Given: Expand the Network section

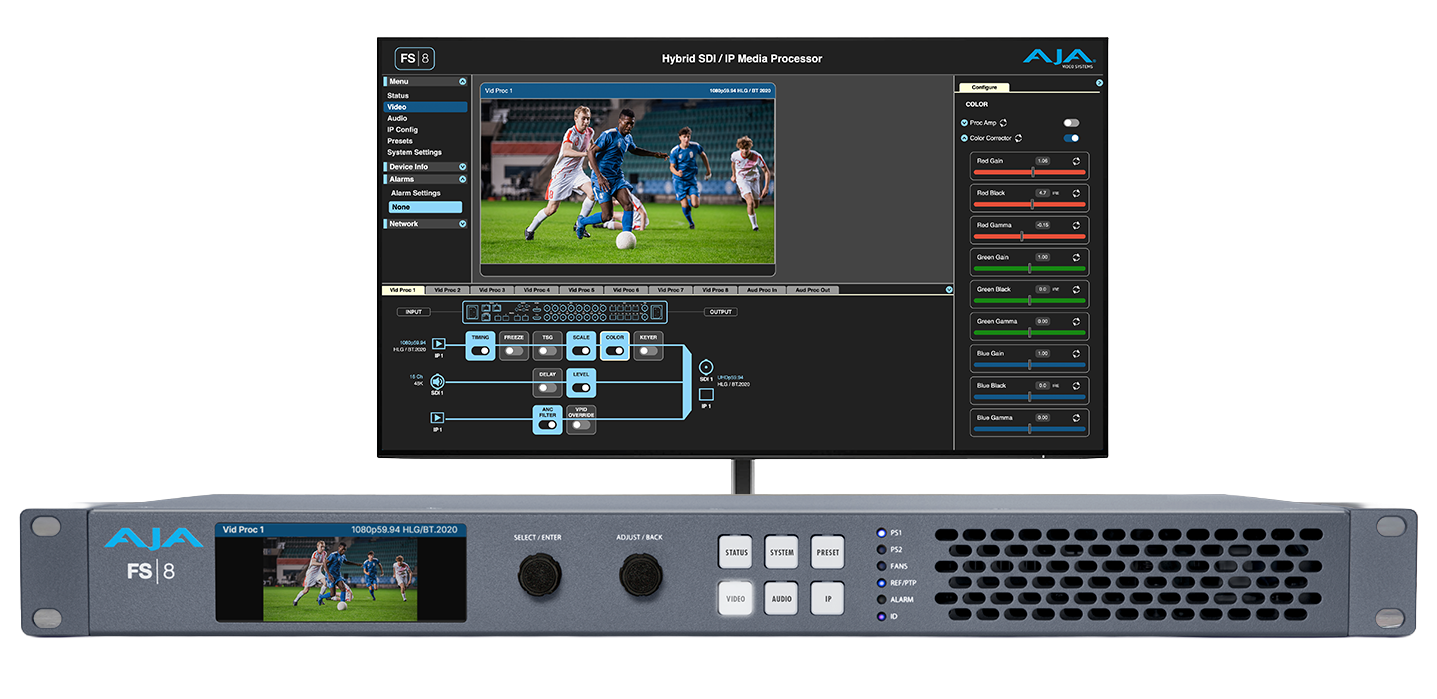Looking at the screenshot, I should pyautogui.click(x=462, y=224).
